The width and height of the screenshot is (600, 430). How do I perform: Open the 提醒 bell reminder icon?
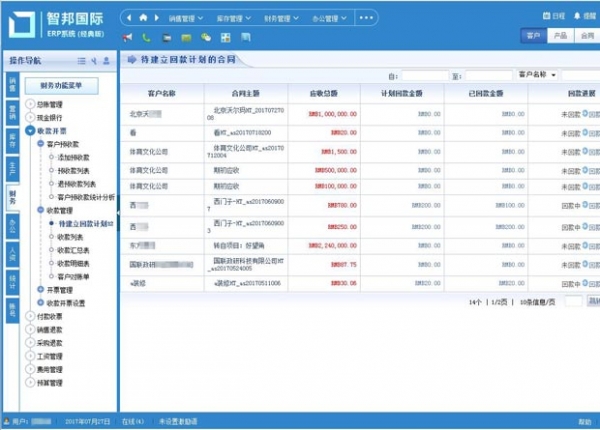point(577,16)
